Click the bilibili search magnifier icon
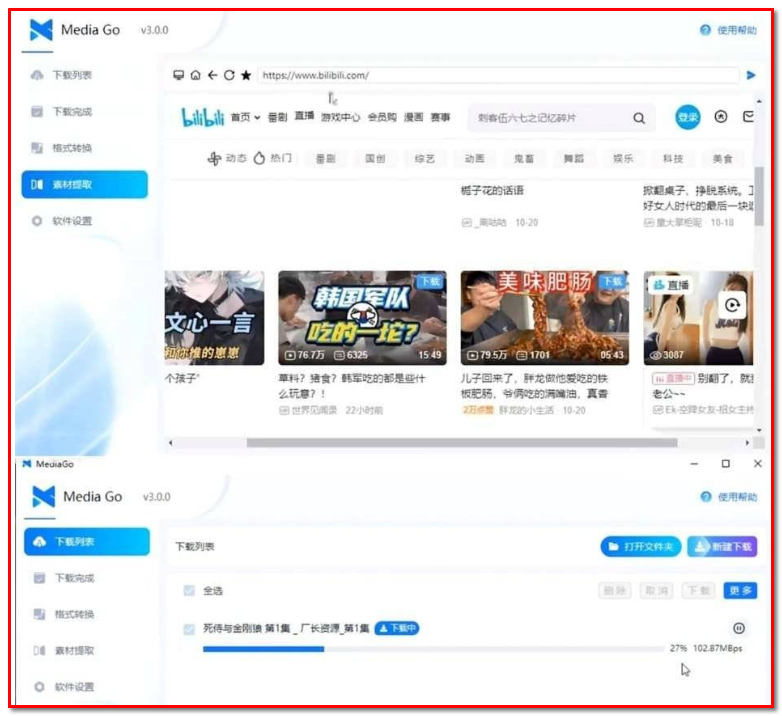 (639, 118)
